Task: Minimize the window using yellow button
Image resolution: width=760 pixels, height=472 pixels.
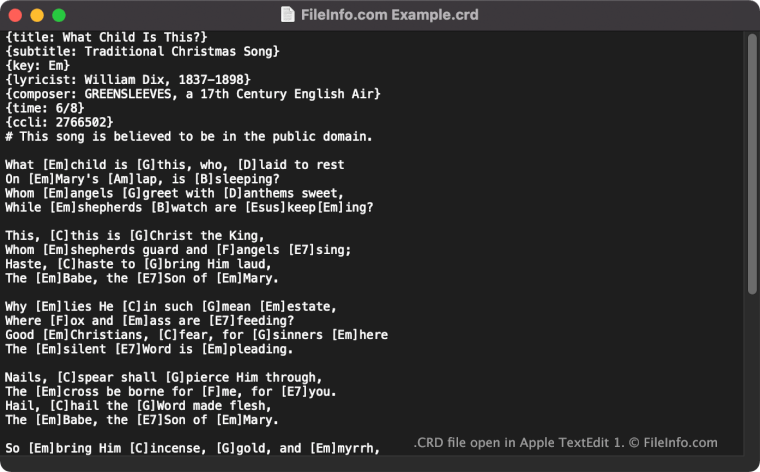Action: 37,16
